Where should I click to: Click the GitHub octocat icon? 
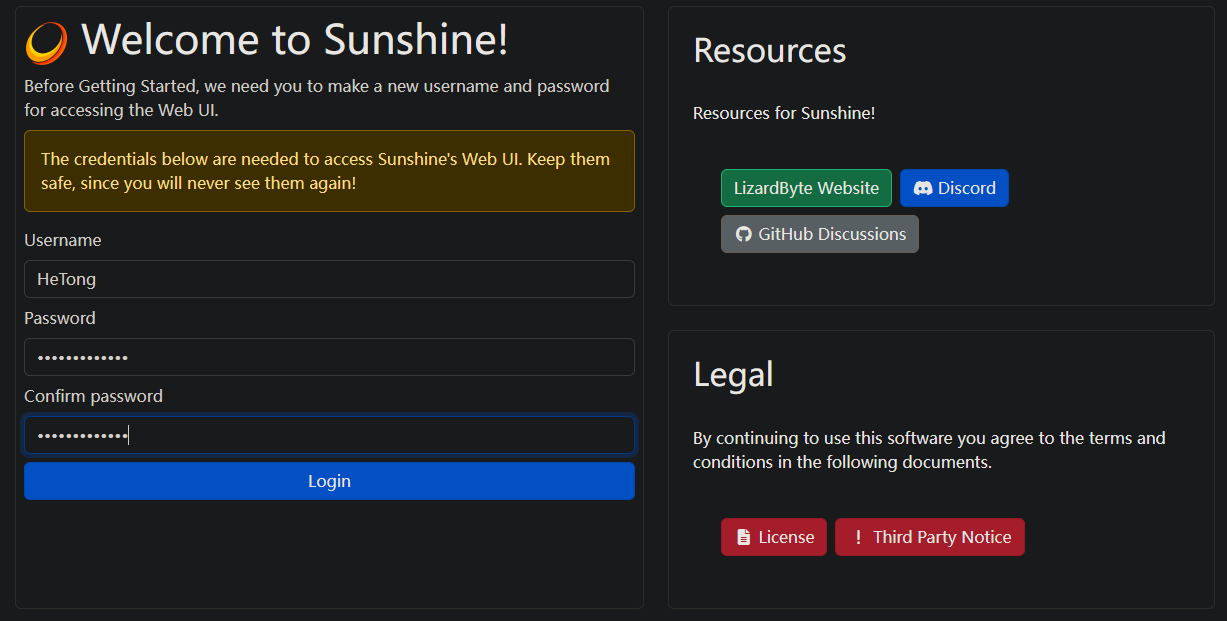(x=743, y=234)
